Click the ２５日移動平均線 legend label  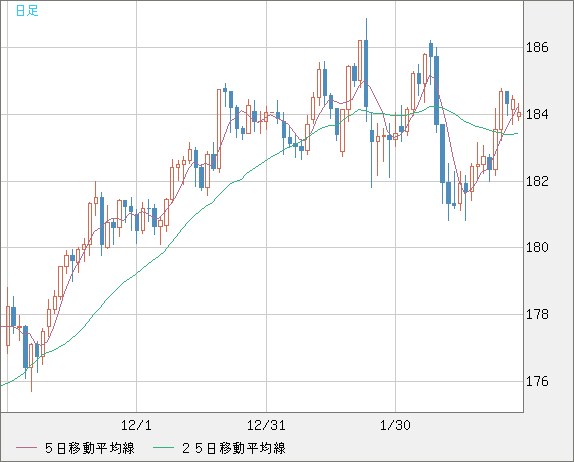click(233, 448)
